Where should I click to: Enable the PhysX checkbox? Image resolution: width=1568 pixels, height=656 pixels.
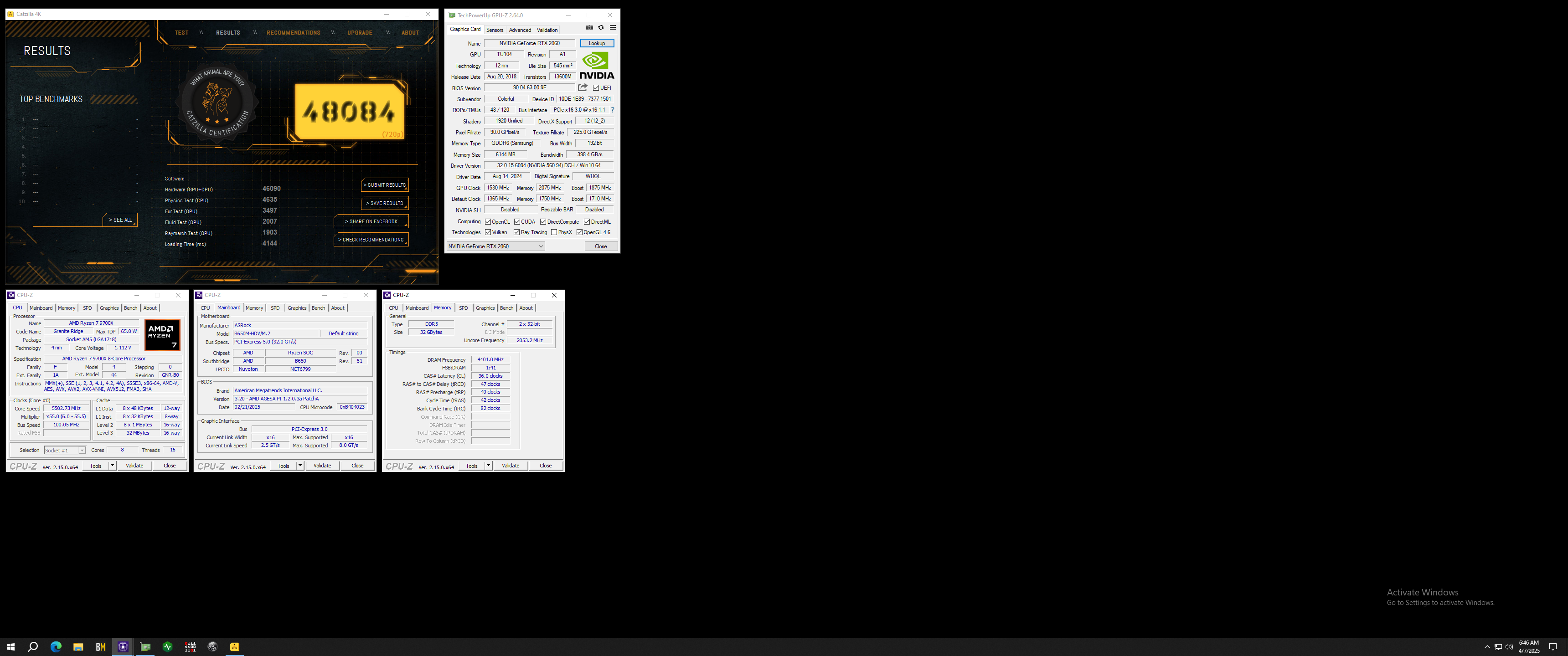coord(554,232)
